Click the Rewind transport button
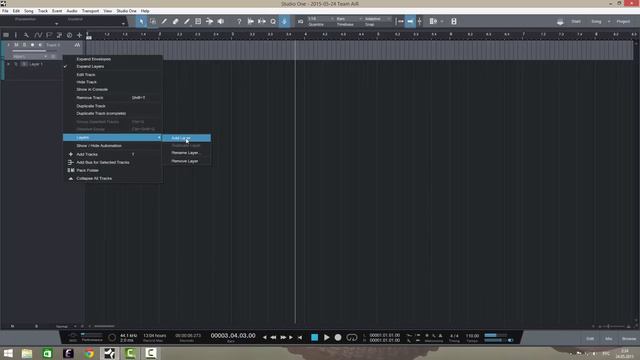 (273, 338)
